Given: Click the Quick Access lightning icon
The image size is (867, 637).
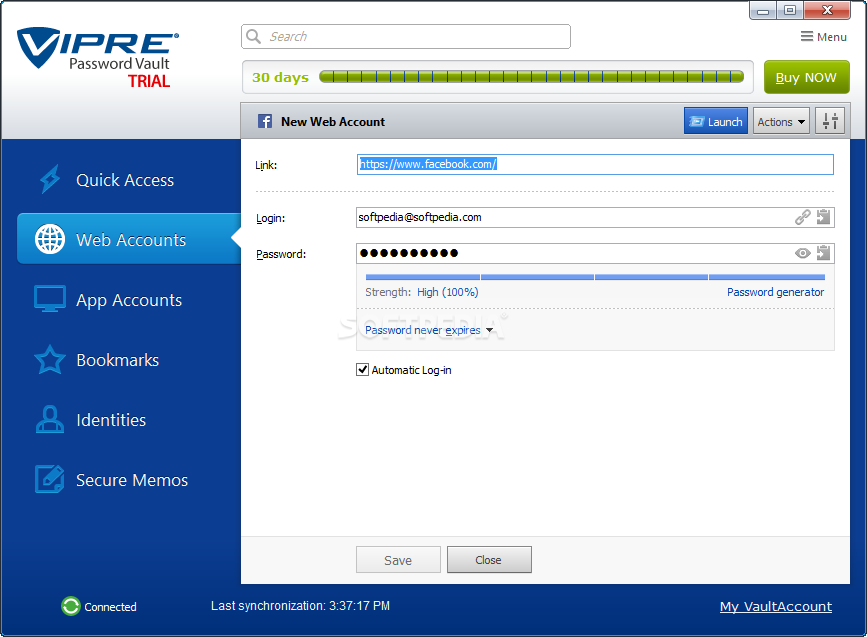Looking at the screenshot, I should 50,179.
